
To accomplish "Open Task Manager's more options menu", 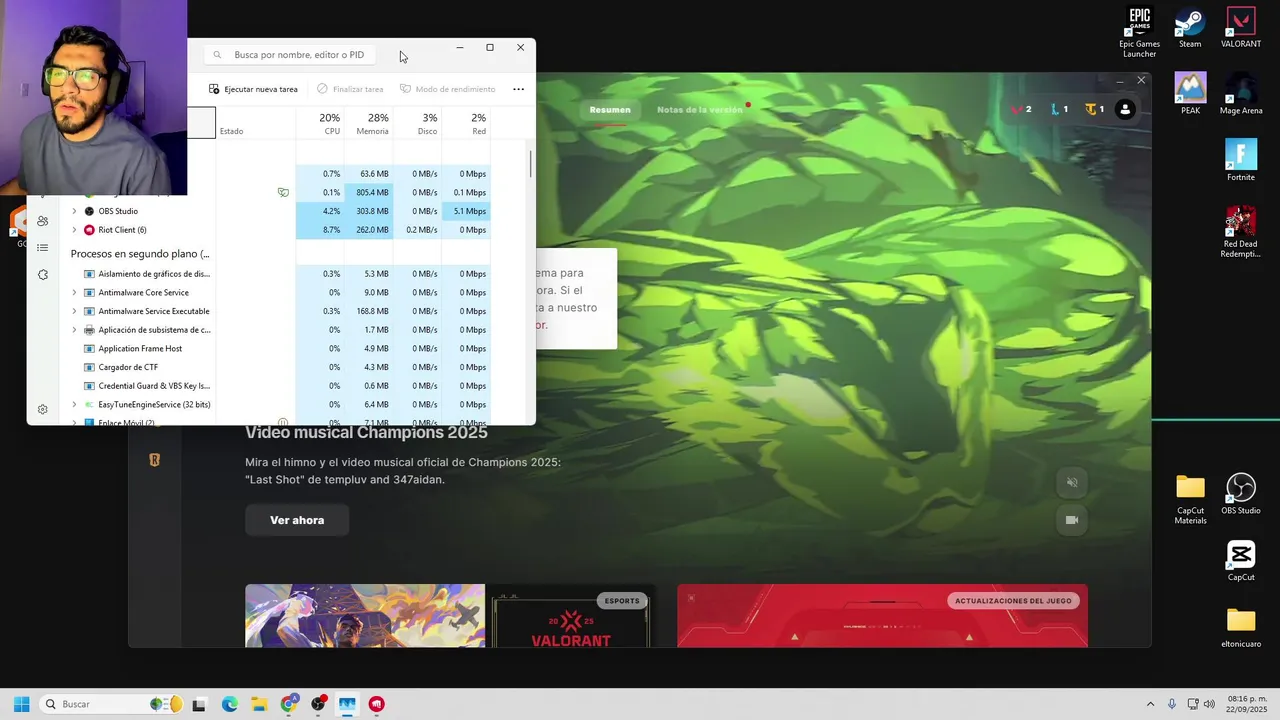I will point(518,89).
